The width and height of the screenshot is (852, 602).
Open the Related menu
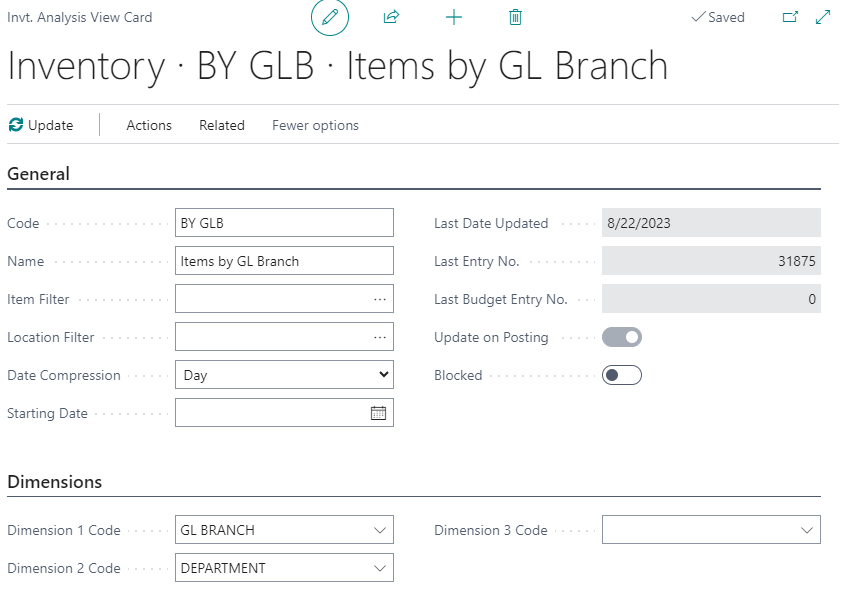(x=222, y=125)
